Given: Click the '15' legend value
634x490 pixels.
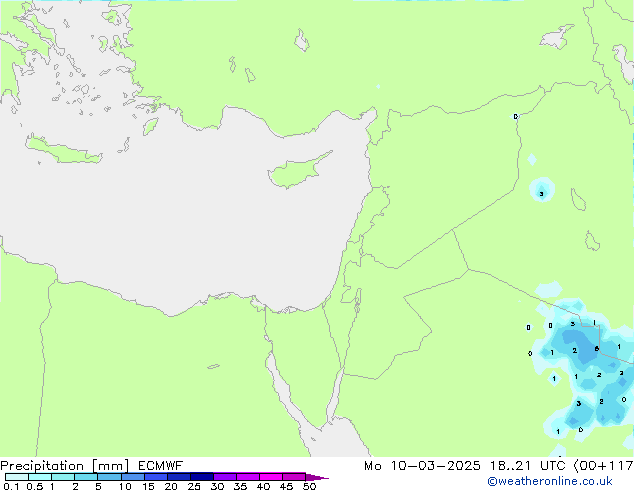Looking at the screenshot, I should pyautogui.click(x=148, y=486).
